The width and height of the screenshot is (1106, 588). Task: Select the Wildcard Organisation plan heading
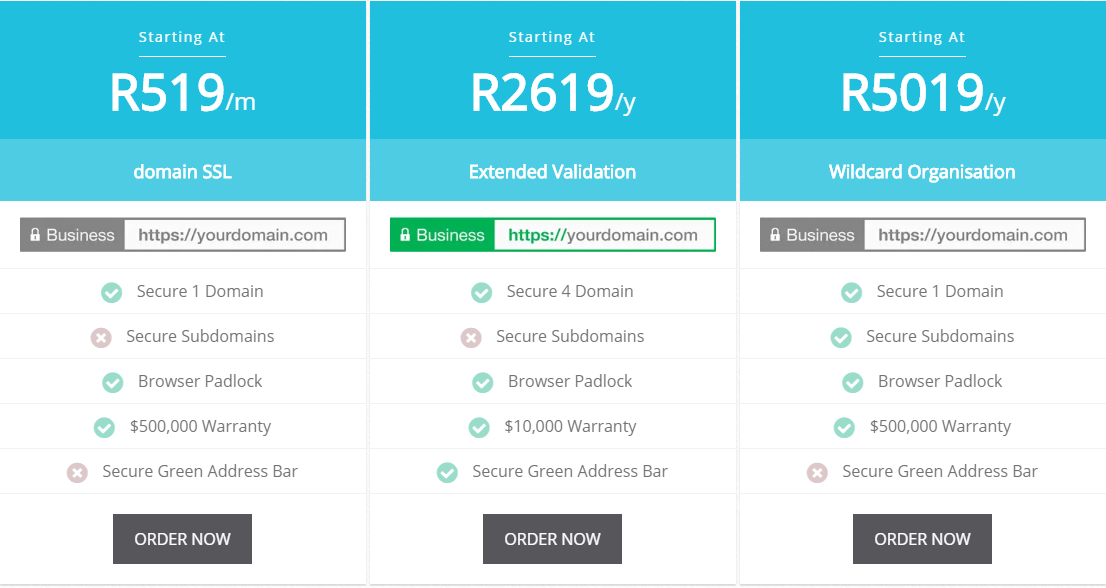click(x=922, y=172)
